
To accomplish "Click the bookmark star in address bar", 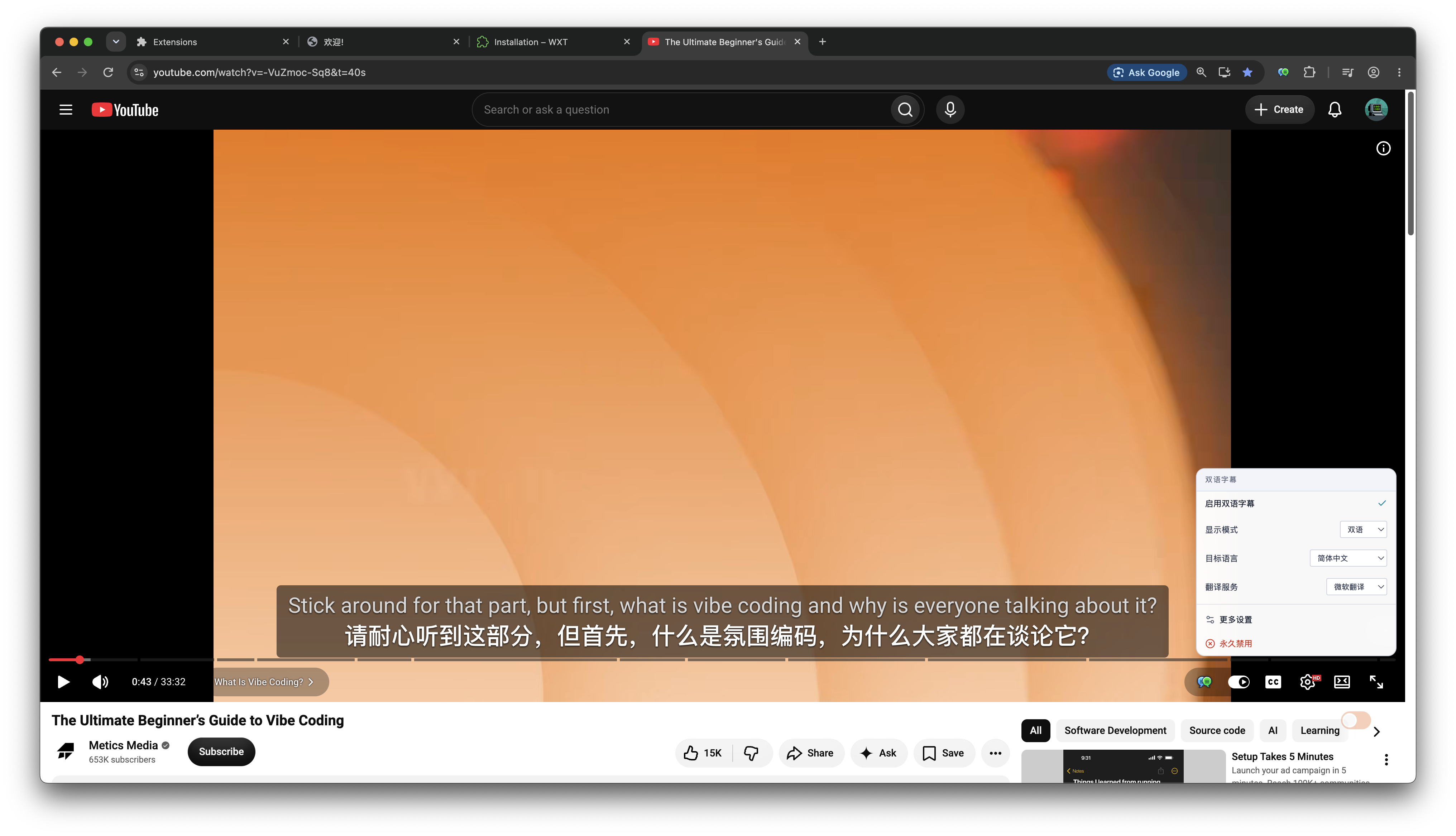I will [1247, 72].
